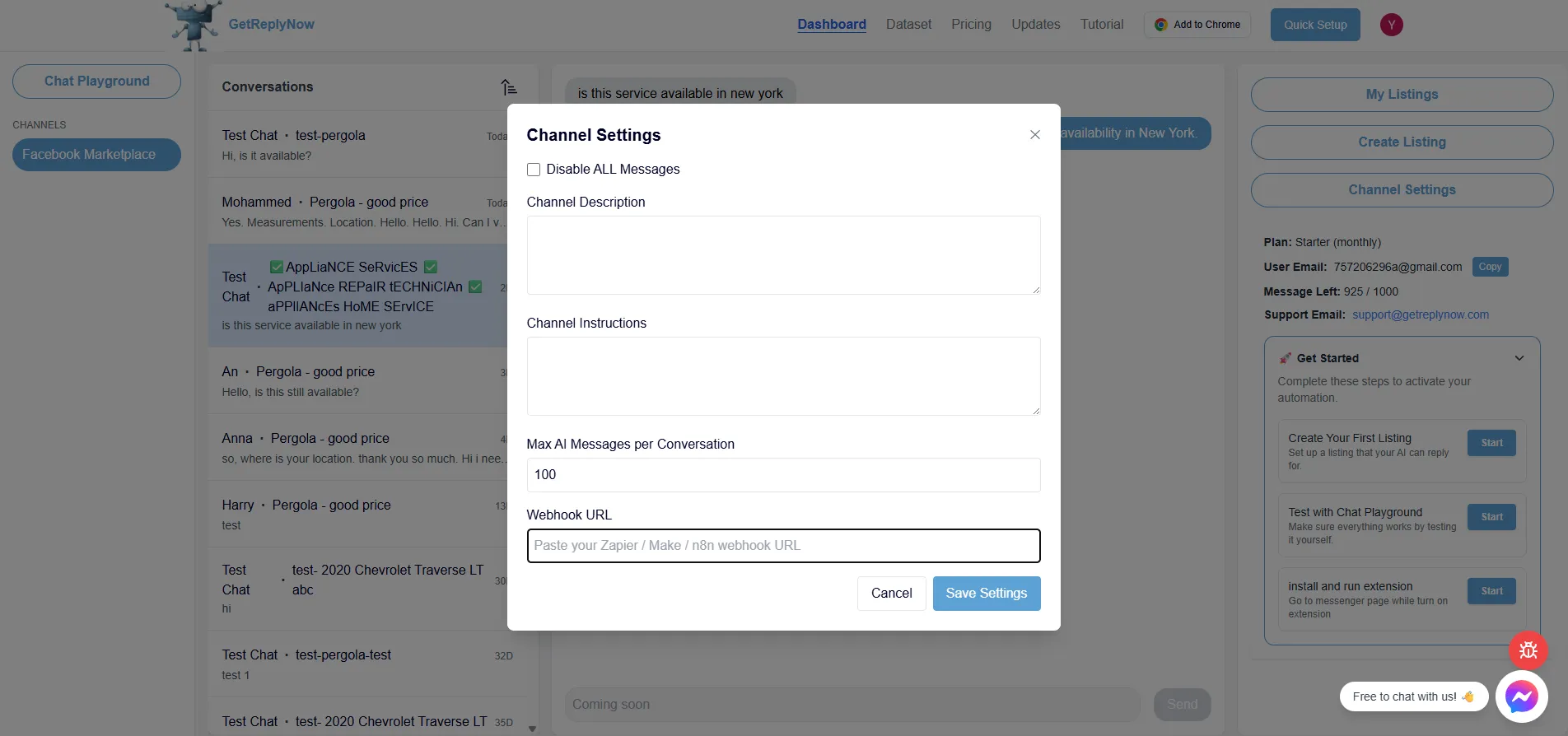Screen dimensions: 1568x736
Task: Open the Tutorial nav item
Action: point(1102,25)
